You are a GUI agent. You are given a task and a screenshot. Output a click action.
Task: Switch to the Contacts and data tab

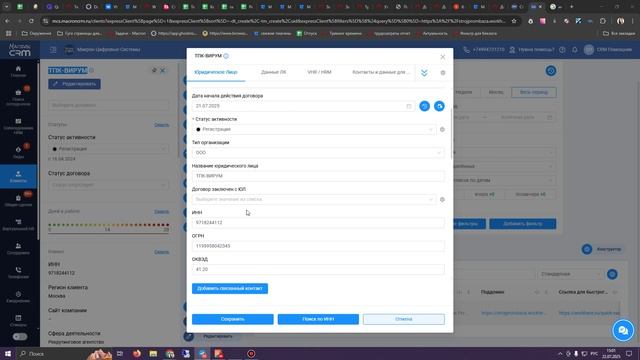381,72
